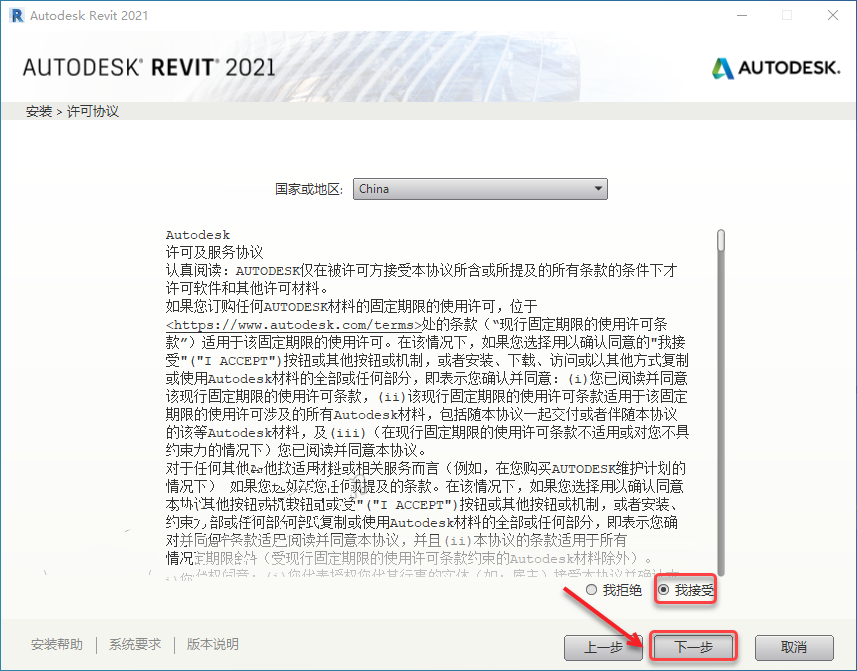857x671 pixels.
Task: Click the 安装 > 许可协议 breadcrumb text
Action: (x=72, y=111)
